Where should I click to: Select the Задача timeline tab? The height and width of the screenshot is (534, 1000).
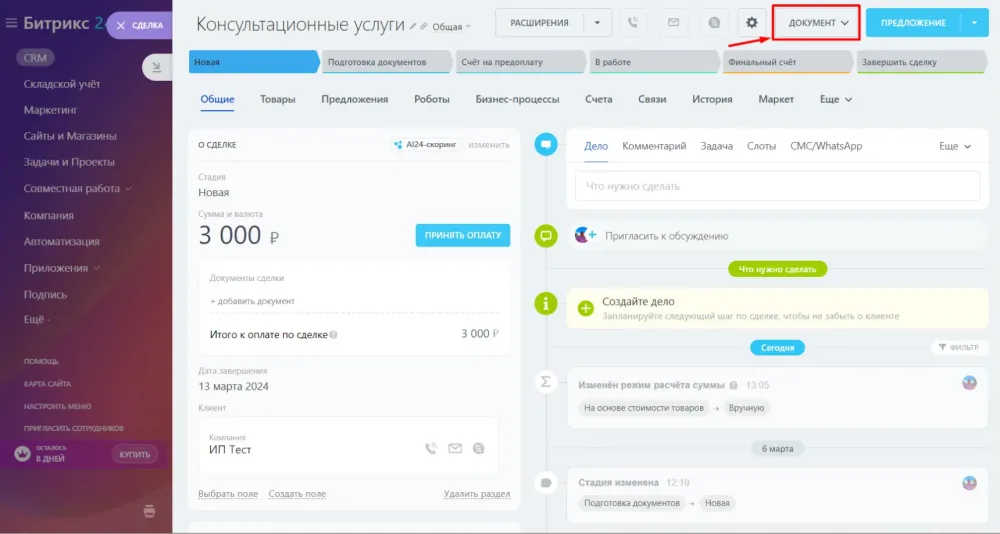pyautogui.click(x=717, y=146)
